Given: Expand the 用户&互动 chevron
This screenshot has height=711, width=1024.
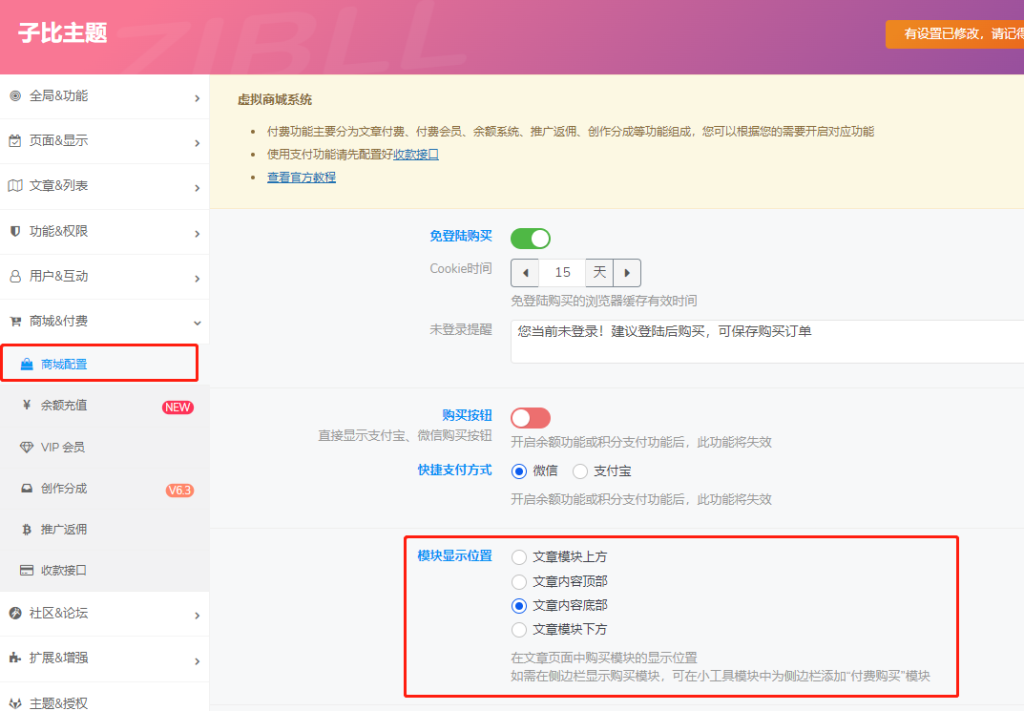Looking at the screenshot, I should 197,279.
